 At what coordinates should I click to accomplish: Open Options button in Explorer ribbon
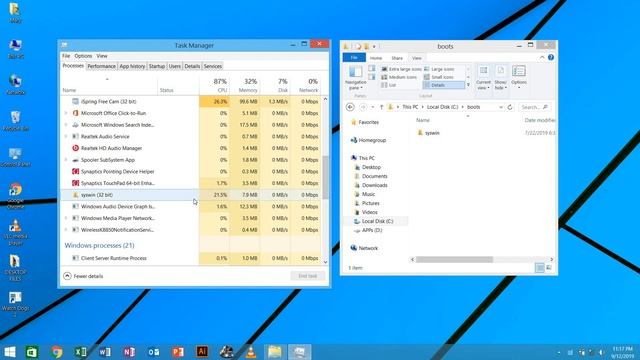click(x=519, y=77)
